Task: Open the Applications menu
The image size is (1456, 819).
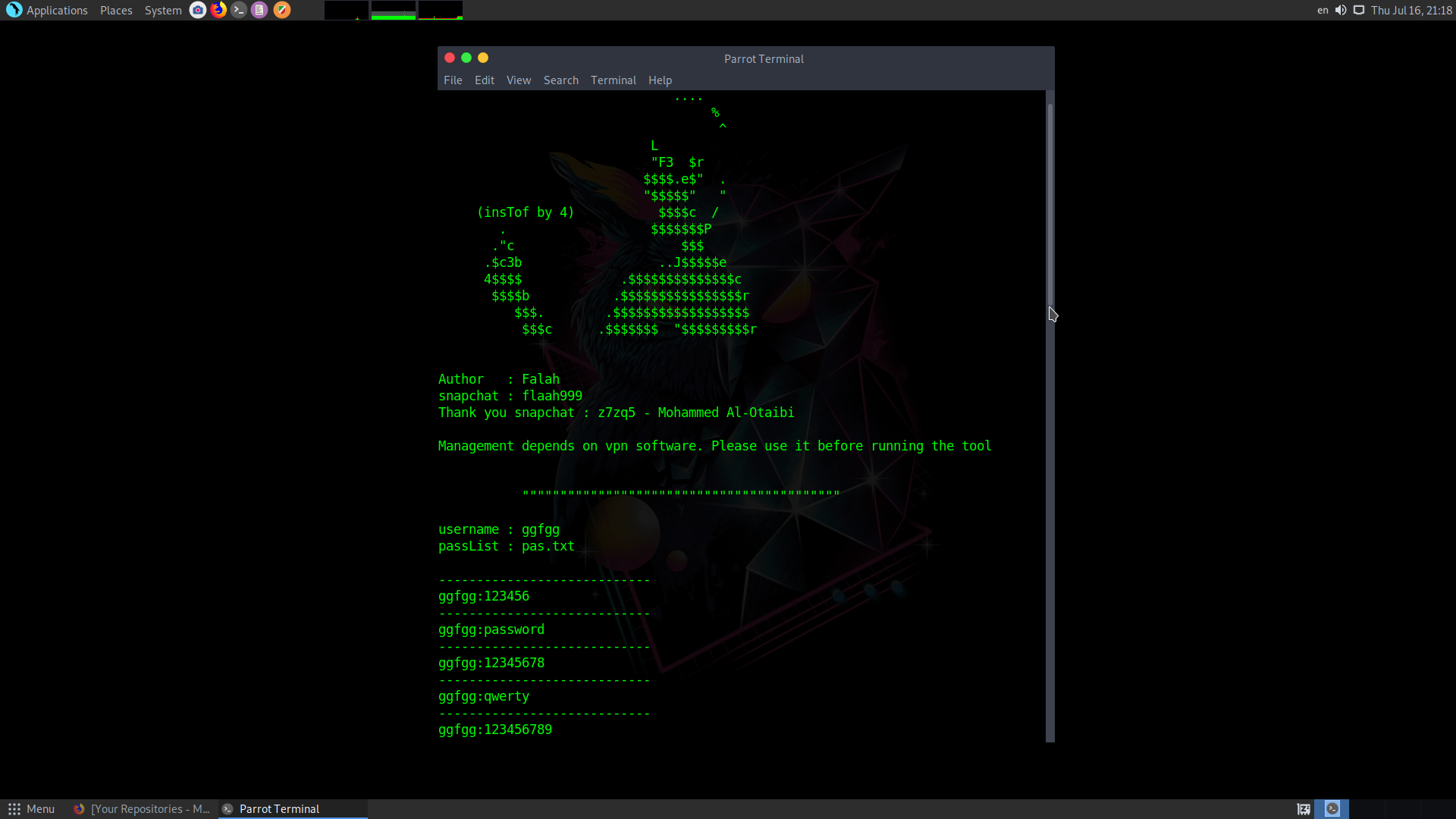Action: coord(56,10)
